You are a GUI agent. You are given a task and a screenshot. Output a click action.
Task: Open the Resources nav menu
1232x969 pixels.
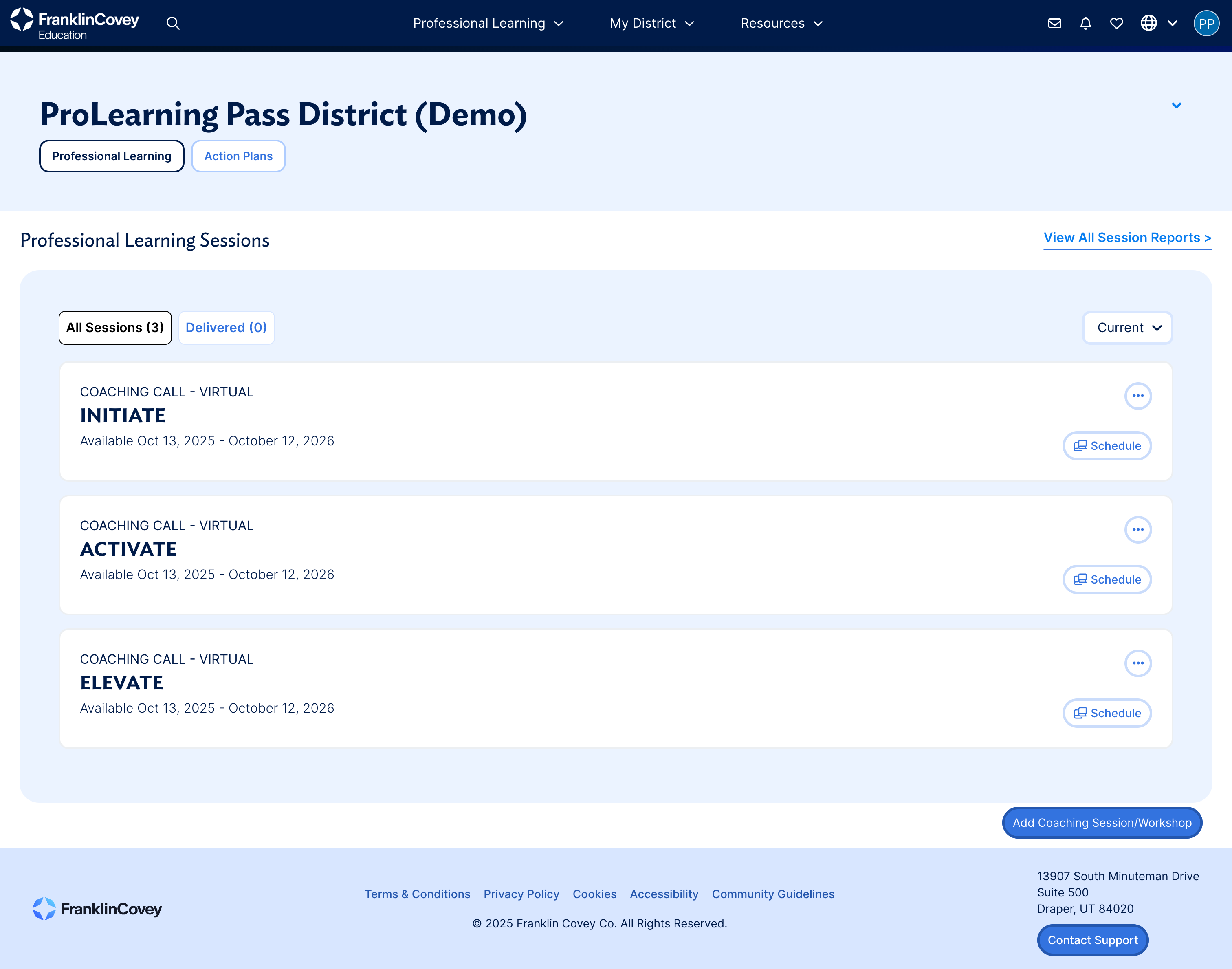coord(781,23)
